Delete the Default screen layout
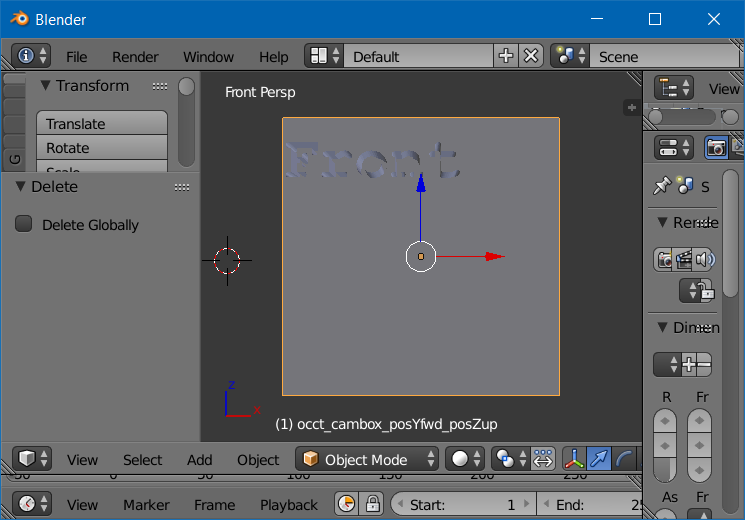 point(531,56)
